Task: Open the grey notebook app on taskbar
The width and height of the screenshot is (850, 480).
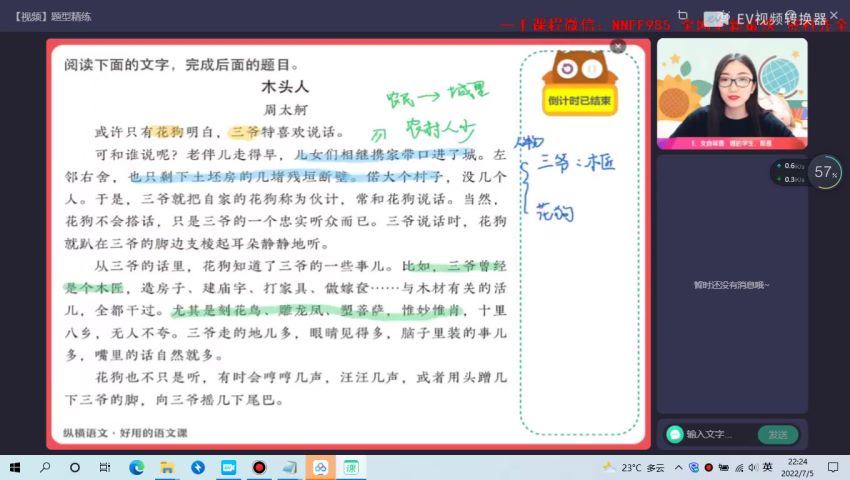Action: 290,468
